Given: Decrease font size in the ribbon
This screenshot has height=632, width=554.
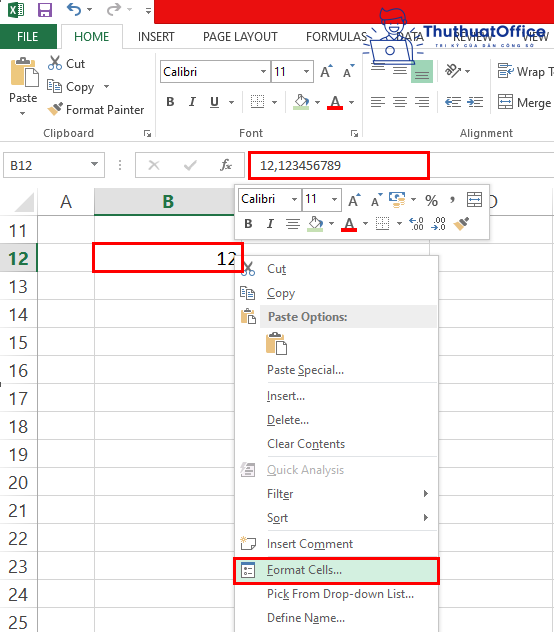Looking at the screenshot, I should click(x=348, y=72).
